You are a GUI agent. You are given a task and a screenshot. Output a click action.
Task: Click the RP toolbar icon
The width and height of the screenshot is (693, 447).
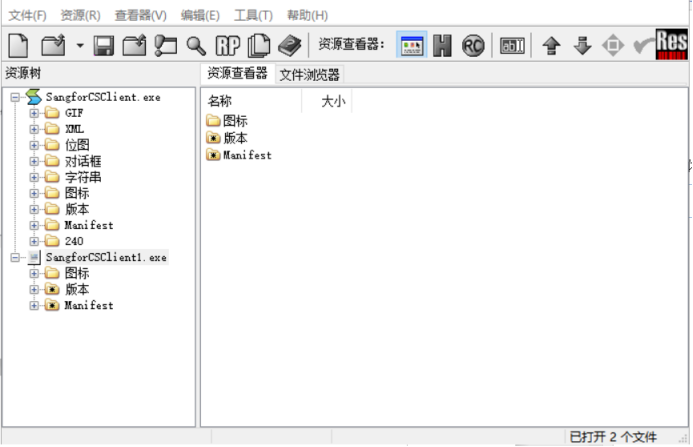point(228,45)
